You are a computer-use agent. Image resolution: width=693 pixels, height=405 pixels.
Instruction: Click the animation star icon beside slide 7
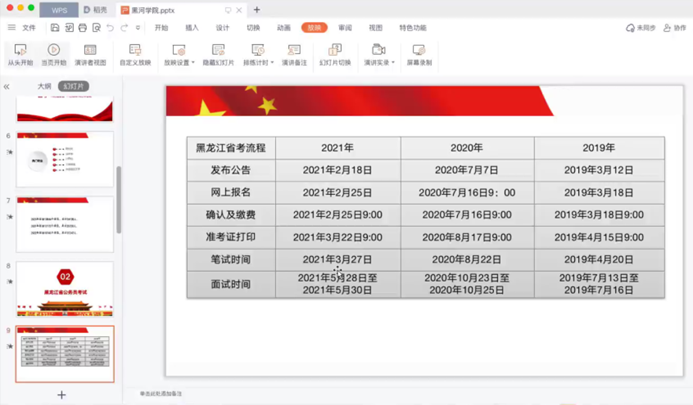click(x=9, y=217)
